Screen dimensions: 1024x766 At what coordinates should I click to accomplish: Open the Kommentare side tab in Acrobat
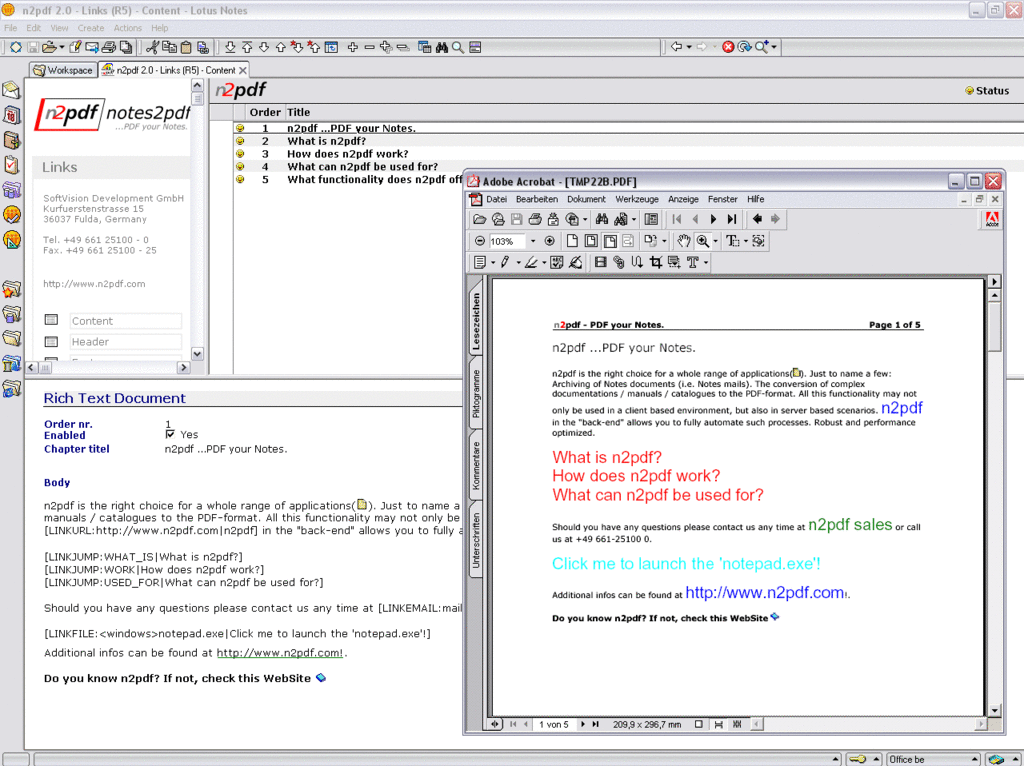pyautogui.click(x=476, y=466)
